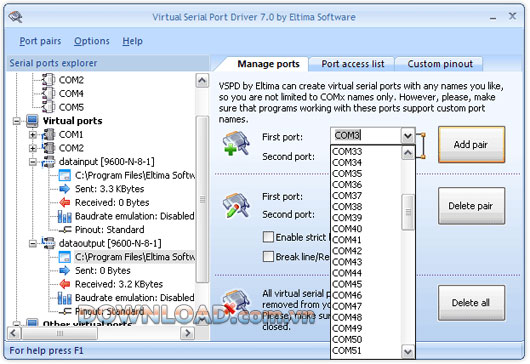This screenshot has height=364, width=530.
Task: Expand the virtual COM2 node
Action: [x=33, y=148]
